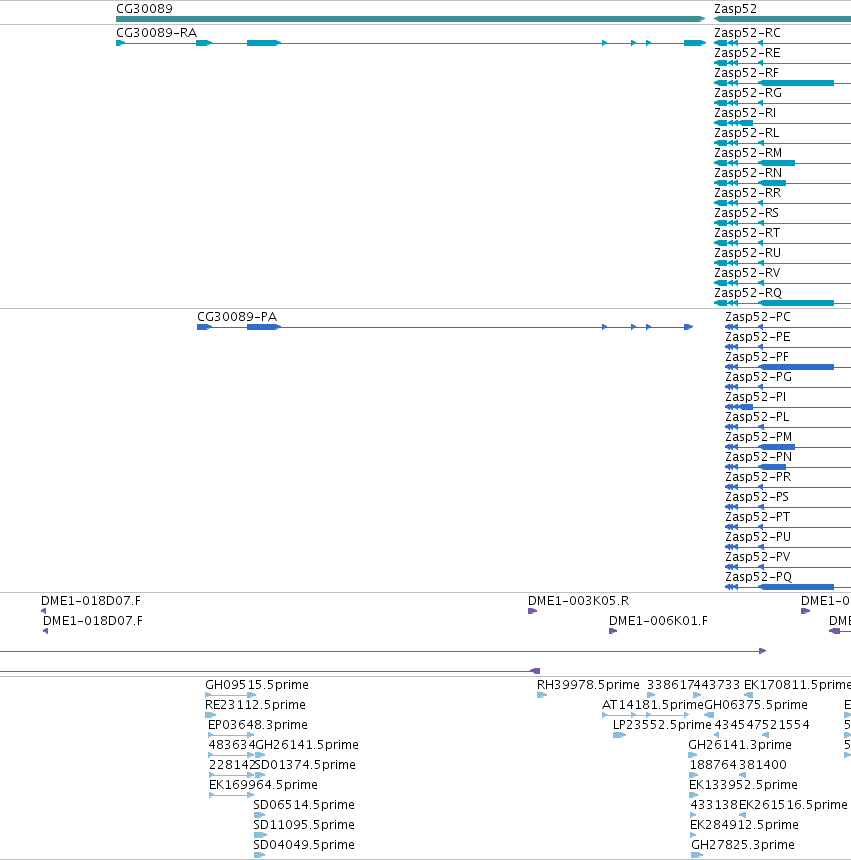The image size is (851, 860).
Task: Click the Zasp52-RF transcript label
Action: tap(746, 73)
